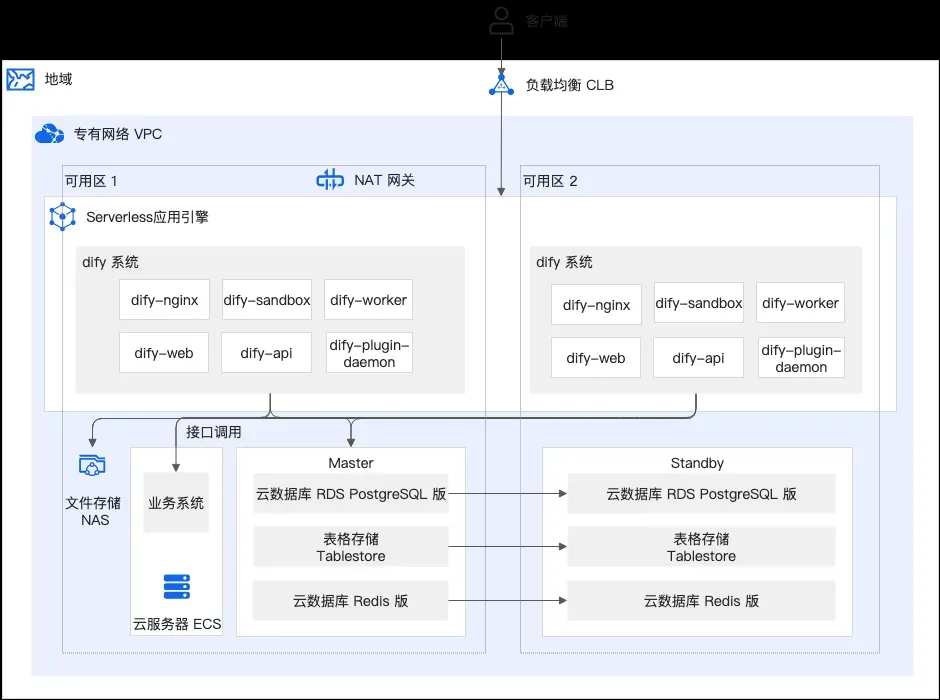Image resolution: width=940 pixels, height=700 pixels.
Task: Click dify-api box in zone 2
Action: click(698, 358)
